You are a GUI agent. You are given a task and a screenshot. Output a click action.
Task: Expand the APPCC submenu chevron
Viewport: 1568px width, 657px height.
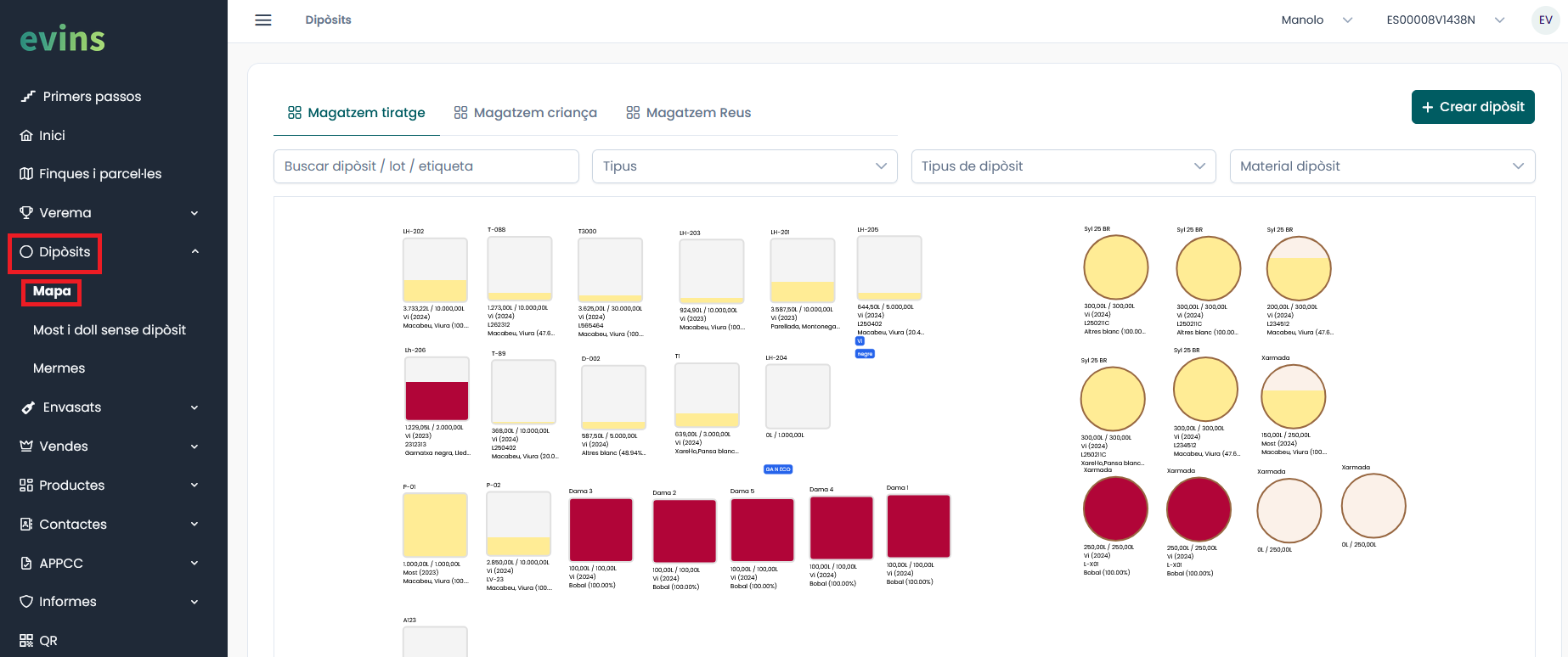pos(195,563)
